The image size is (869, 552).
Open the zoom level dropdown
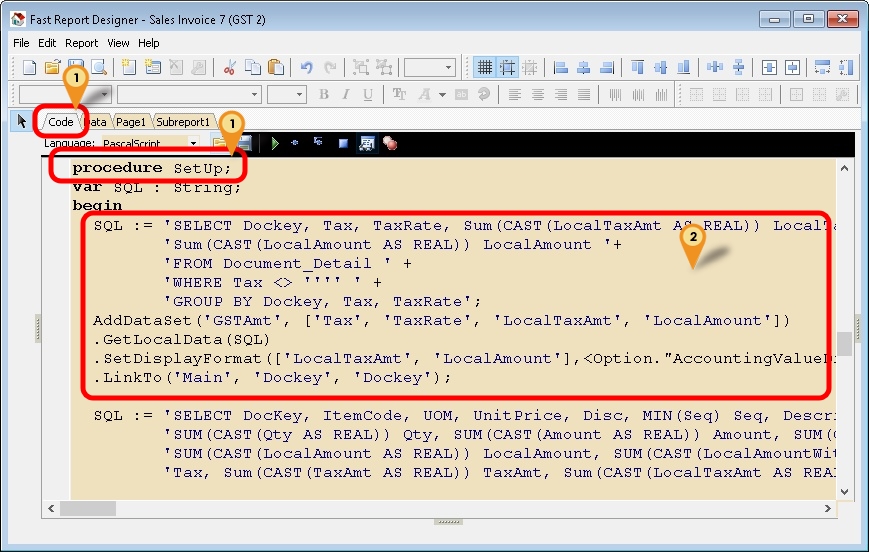click(448, 68)
